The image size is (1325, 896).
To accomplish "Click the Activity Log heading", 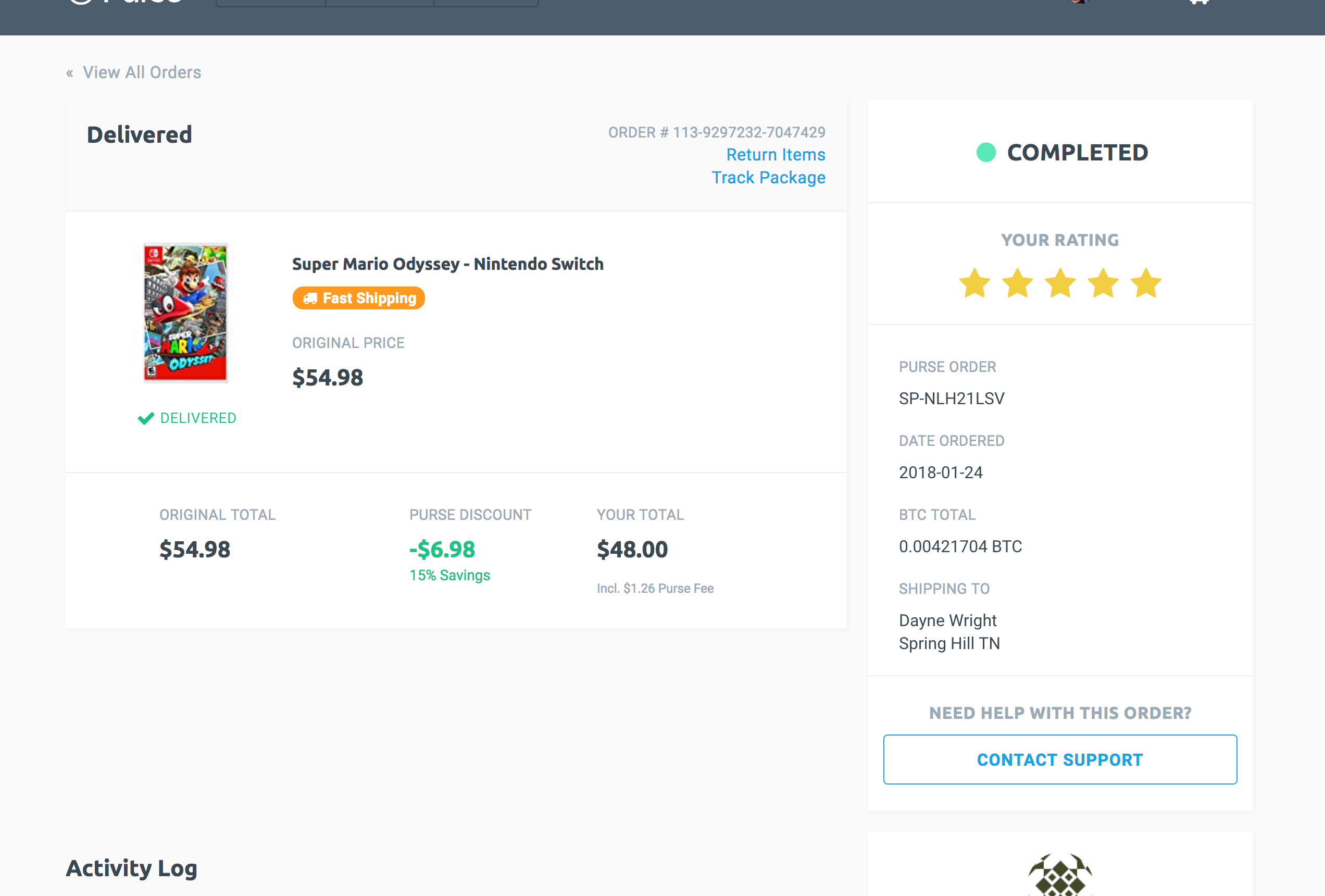I will (x=132, y=868).
